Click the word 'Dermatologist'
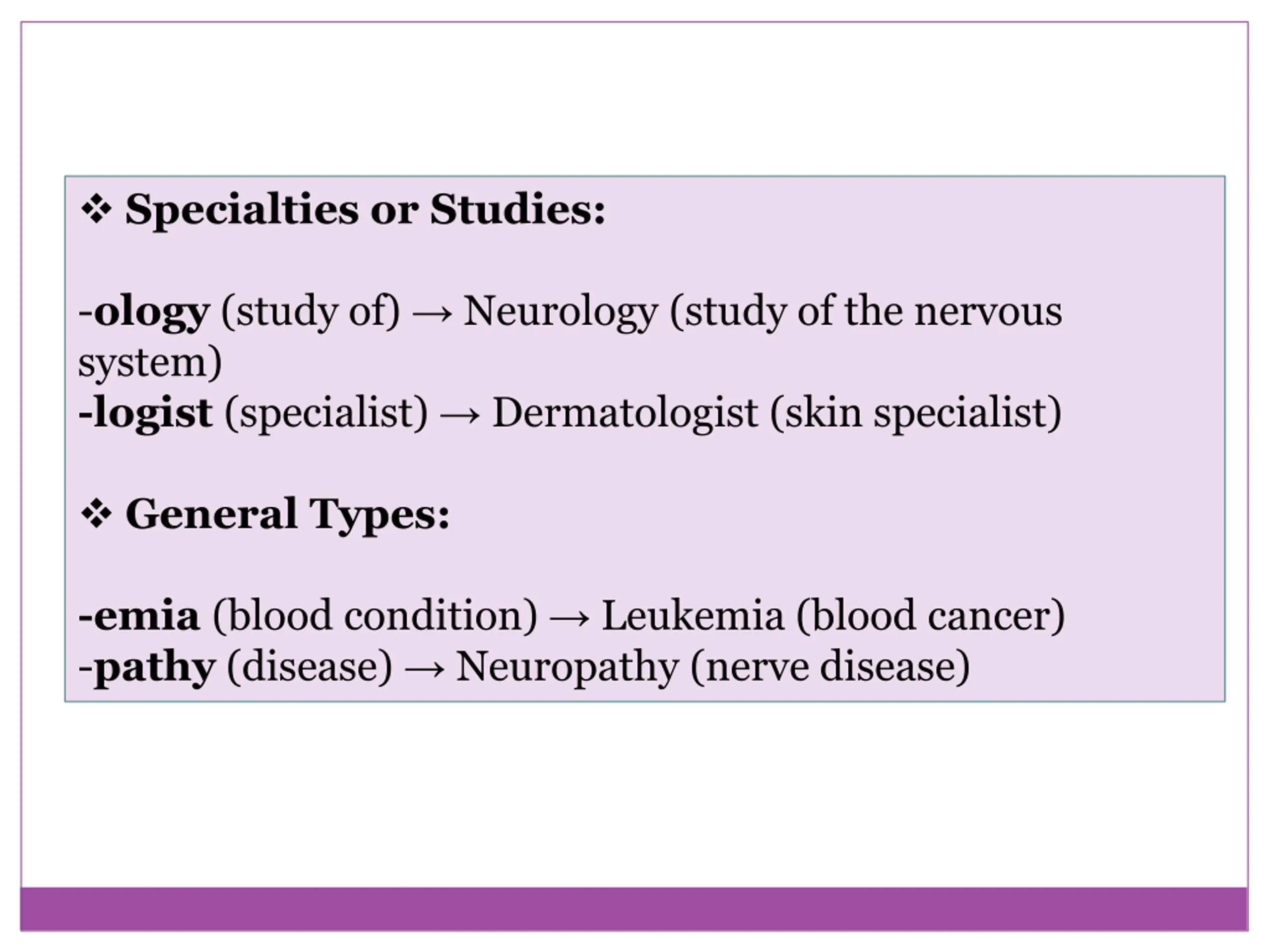This screenshot has width=1270, height=952. tap(625, 414)
